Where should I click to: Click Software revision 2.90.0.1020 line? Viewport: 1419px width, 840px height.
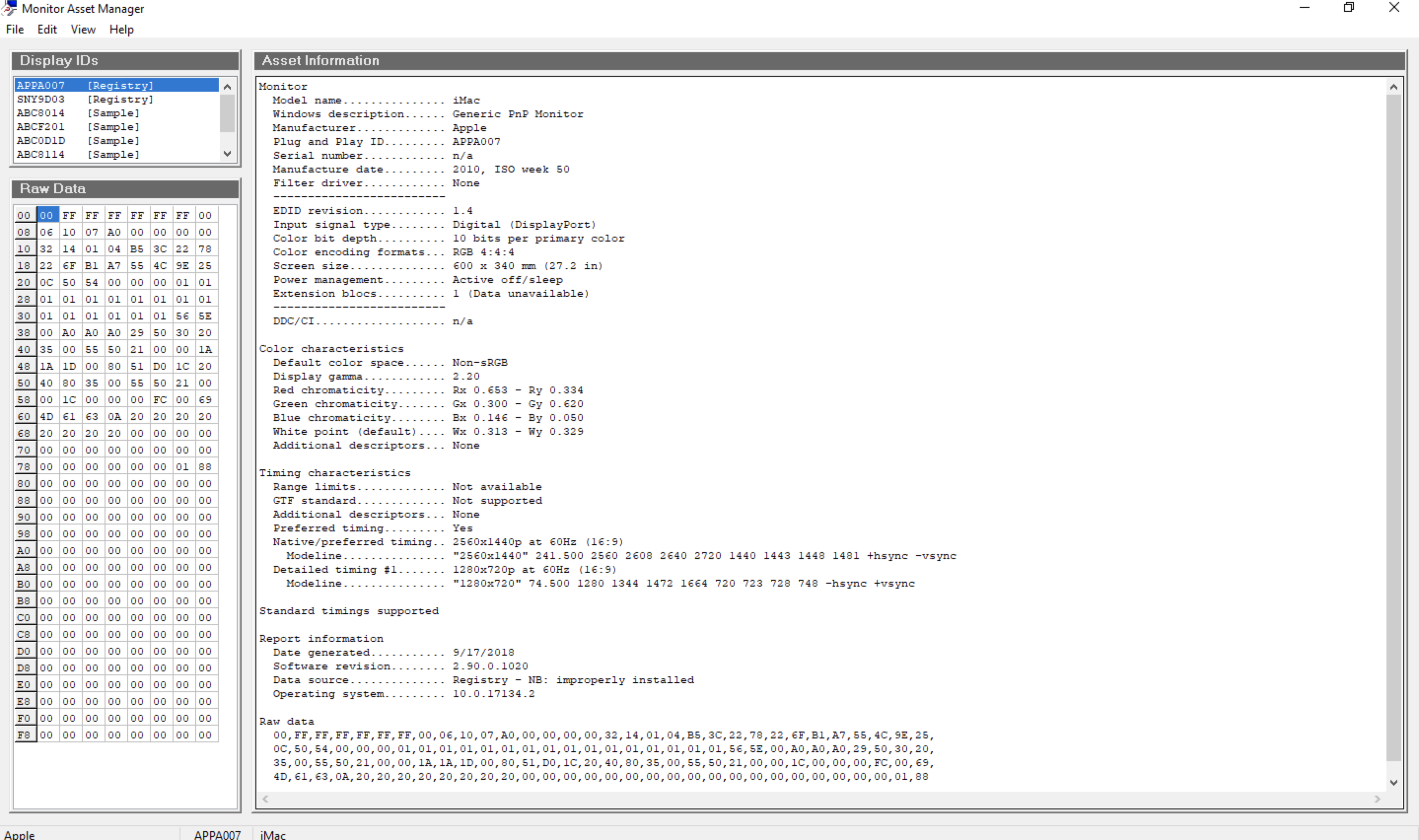[400, 666]
